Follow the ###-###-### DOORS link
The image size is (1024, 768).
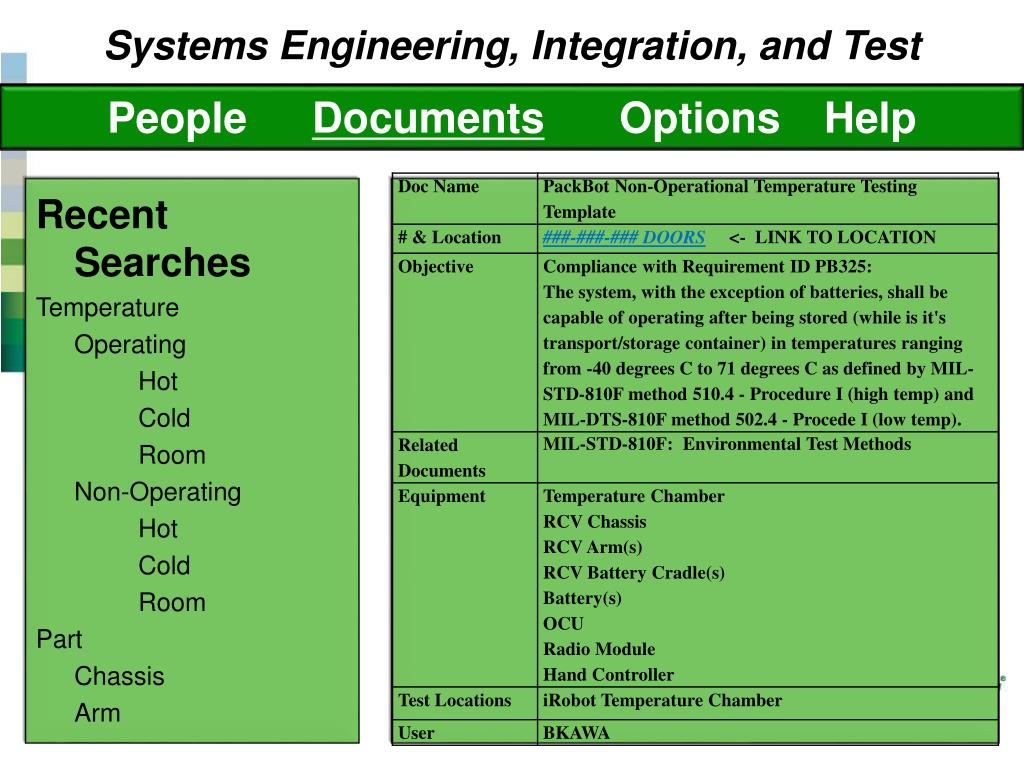click(x=624, y=237)
